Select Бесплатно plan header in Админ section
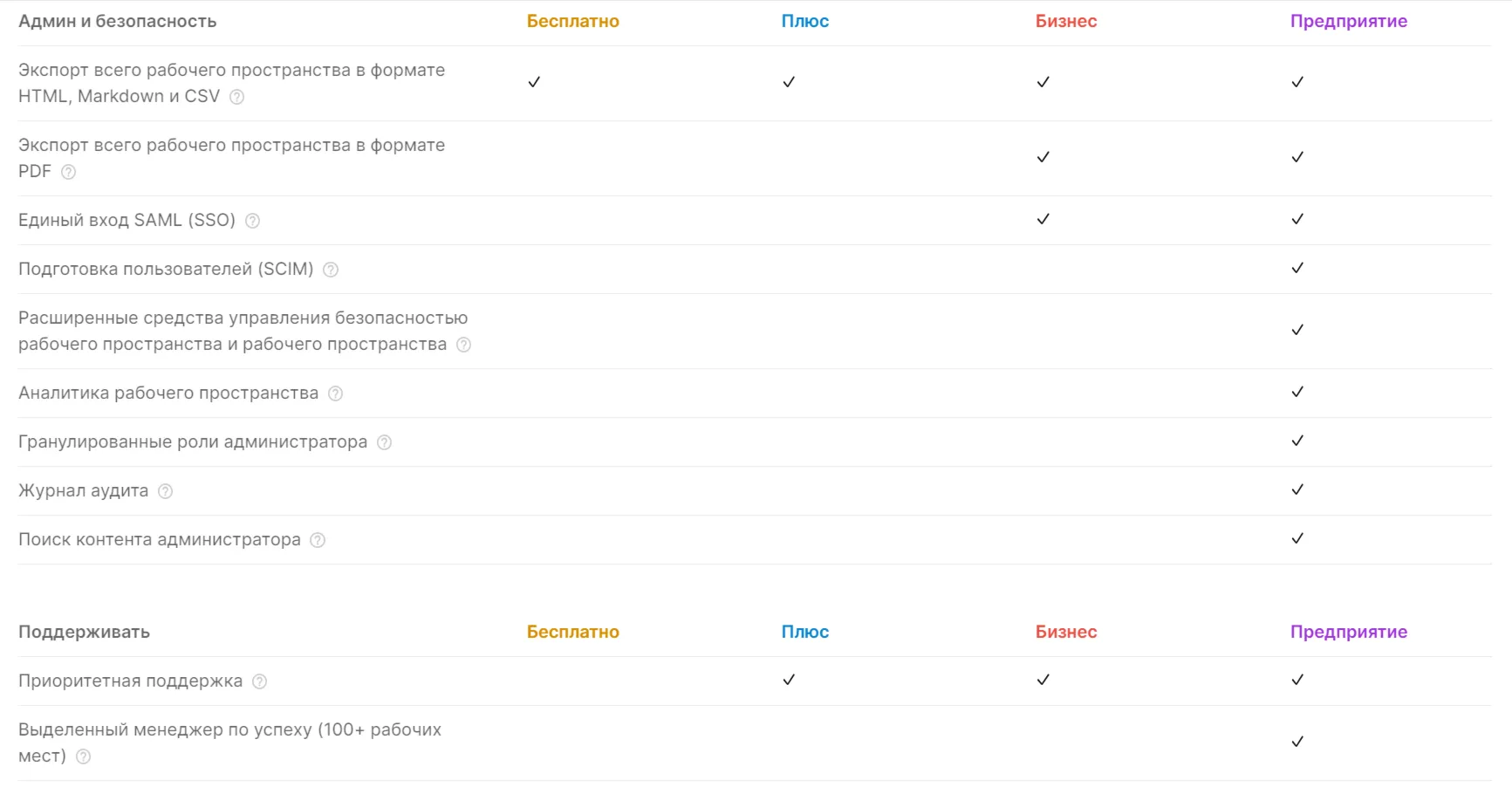This screenshot has width=1512, height=787. pyautogui.click(x=572, y=21)
